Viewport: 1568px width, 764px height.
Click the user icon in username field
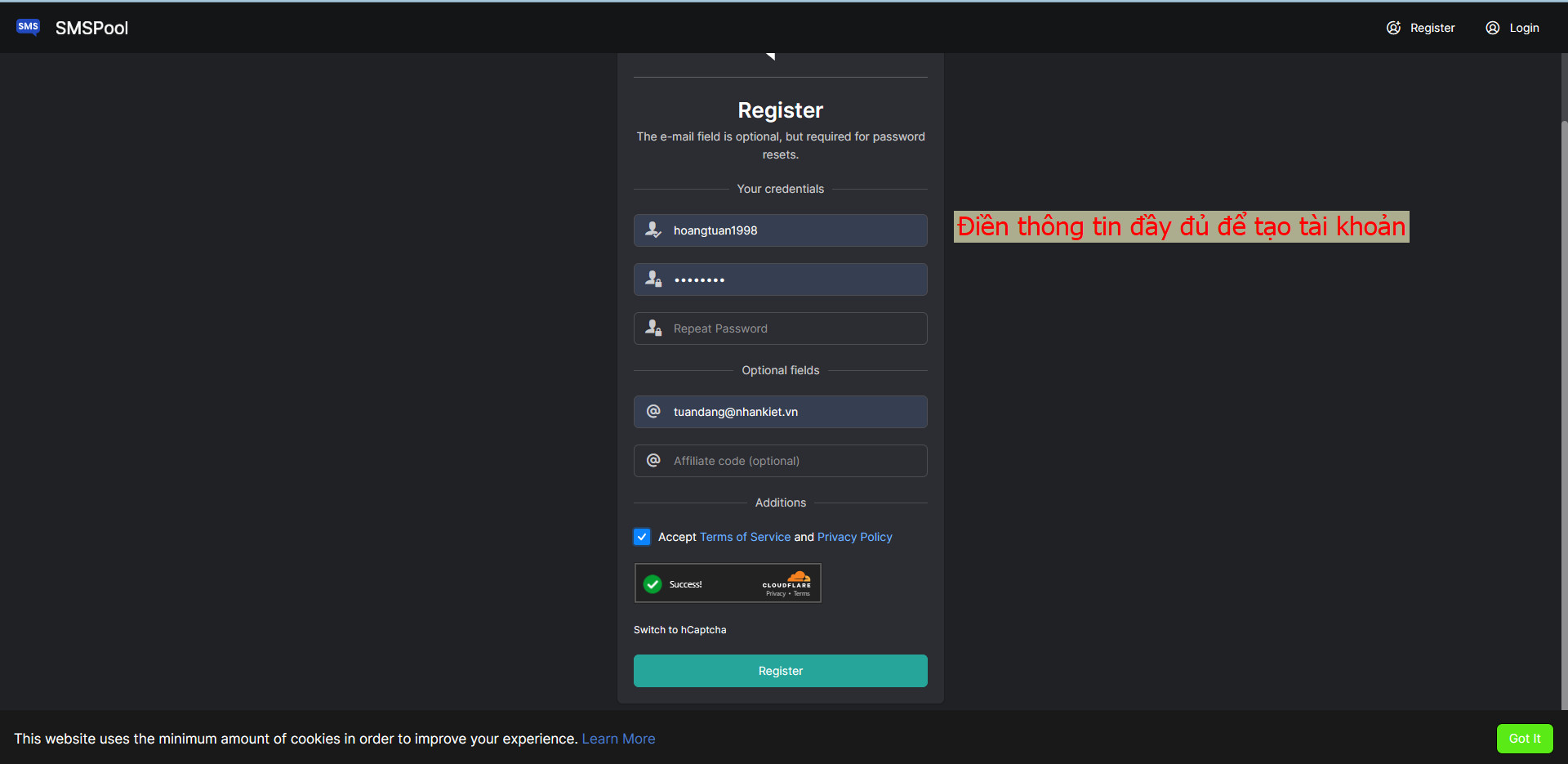point(653,230)
